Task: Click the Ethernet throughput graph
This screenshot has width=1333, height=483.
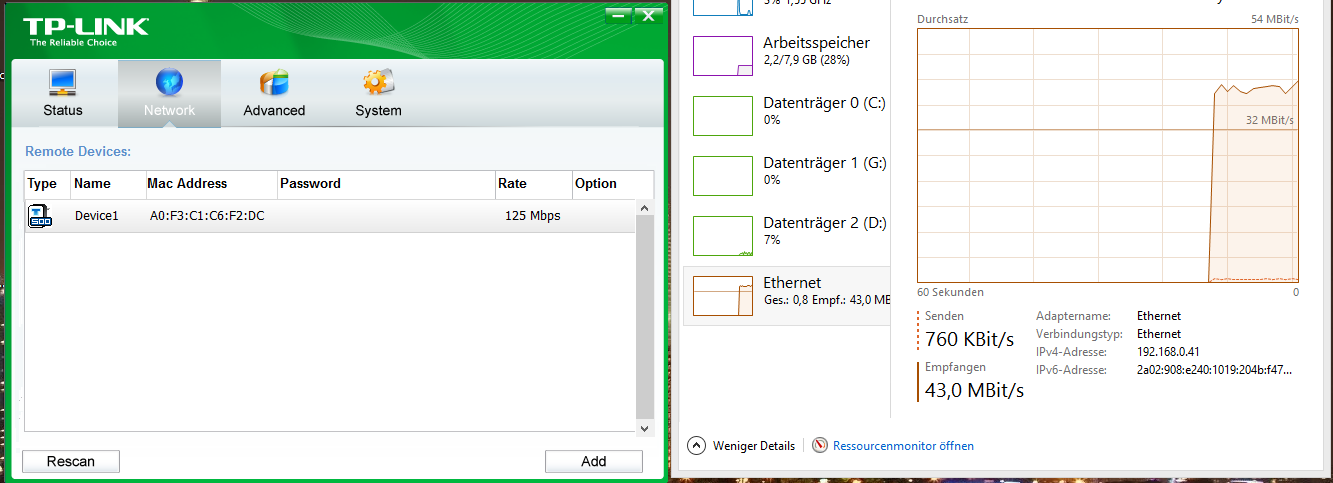Action: click(1108, 155)
